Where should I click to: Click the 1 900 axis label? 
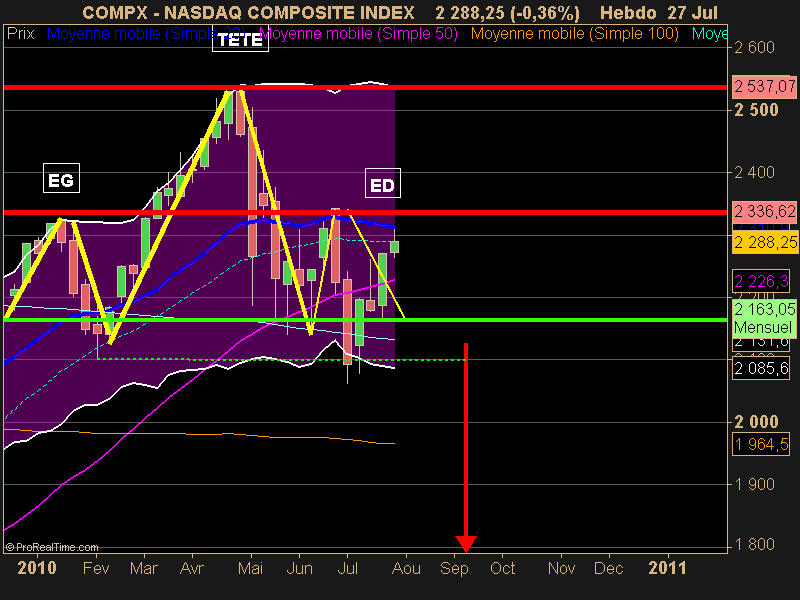pyautogui.click(x=754, y=484)
